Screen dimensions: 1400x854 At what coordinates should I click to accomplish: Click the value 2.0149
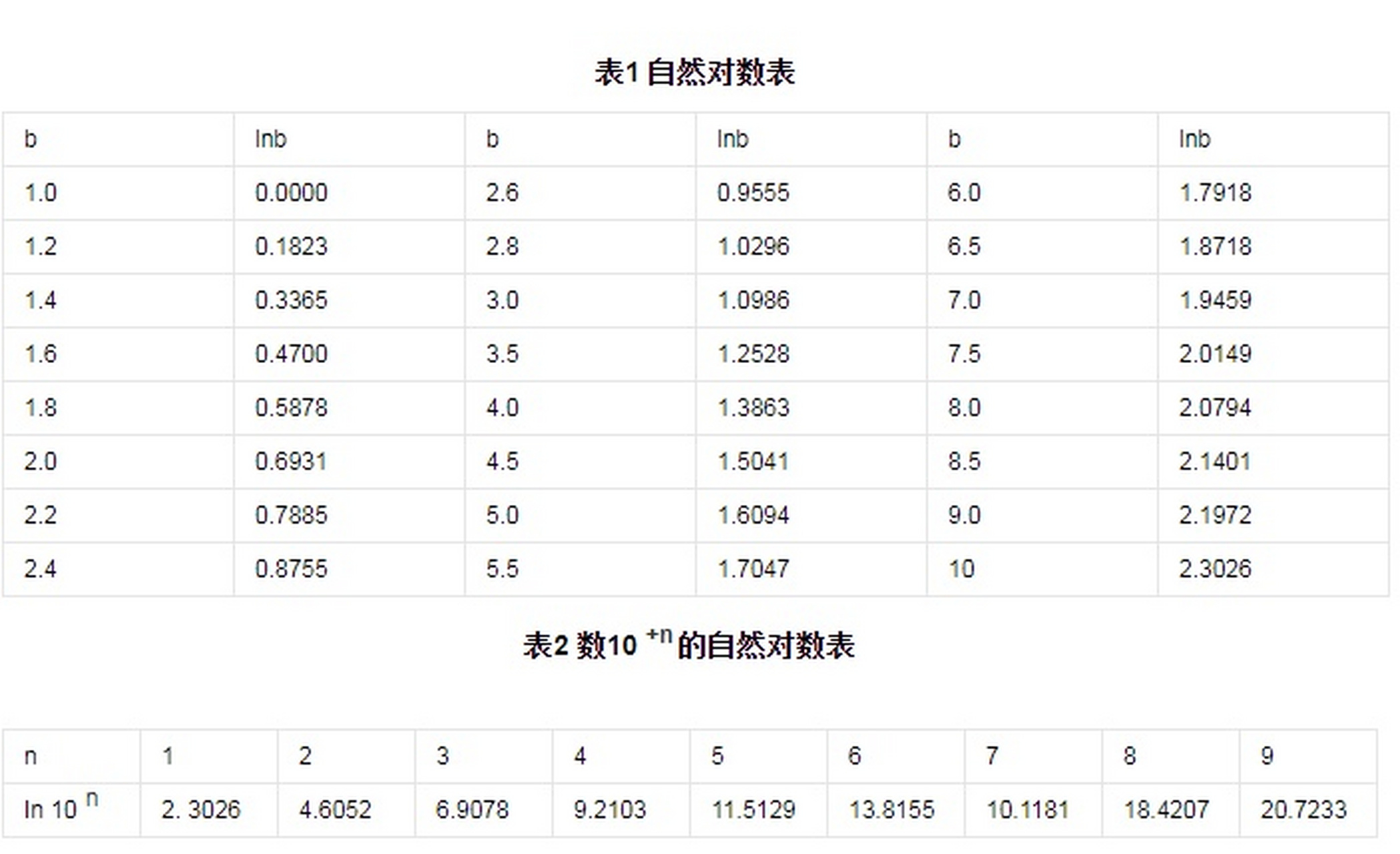1215,354
